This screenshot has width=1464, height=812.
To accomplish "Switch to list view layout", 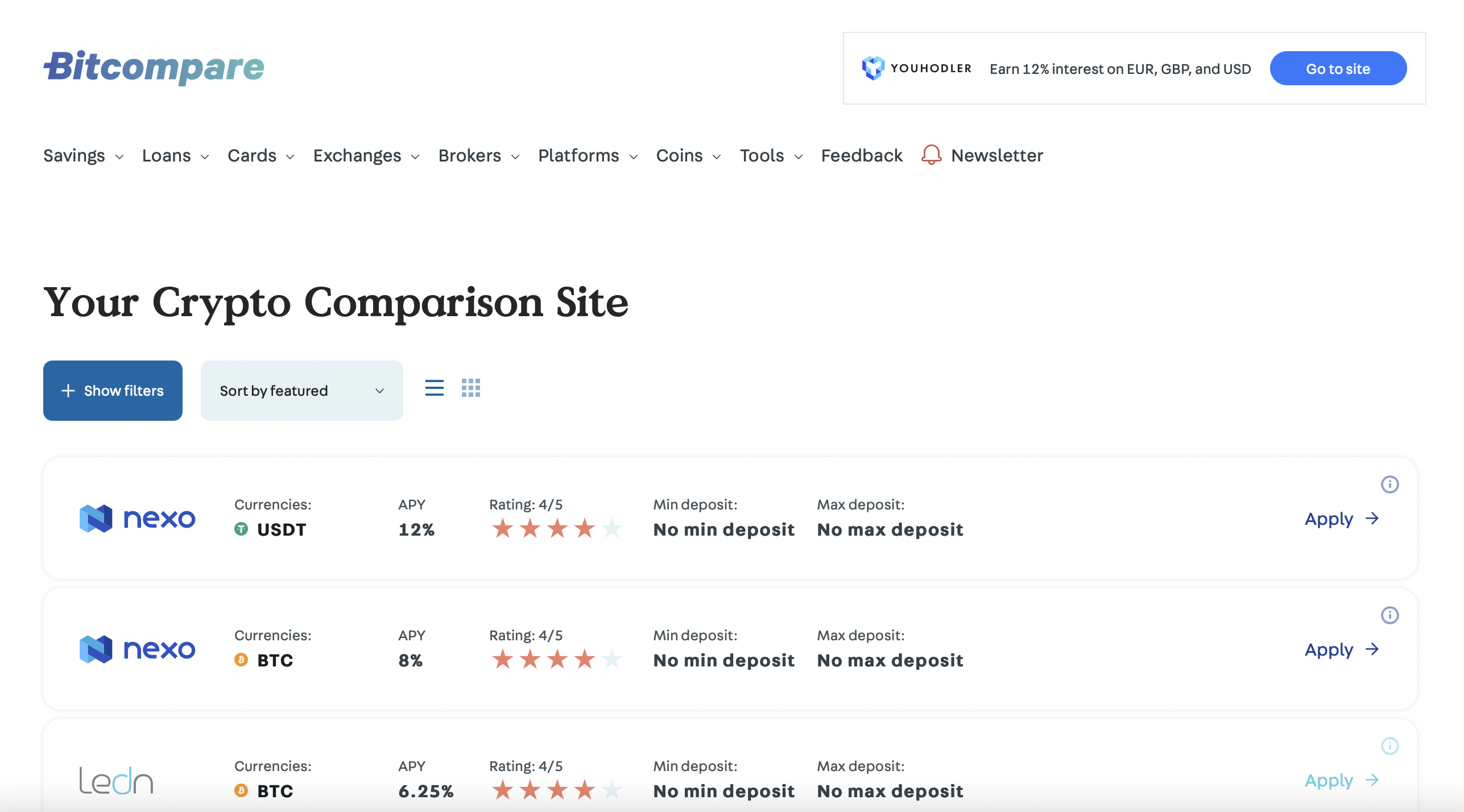I will click(435, 388).
